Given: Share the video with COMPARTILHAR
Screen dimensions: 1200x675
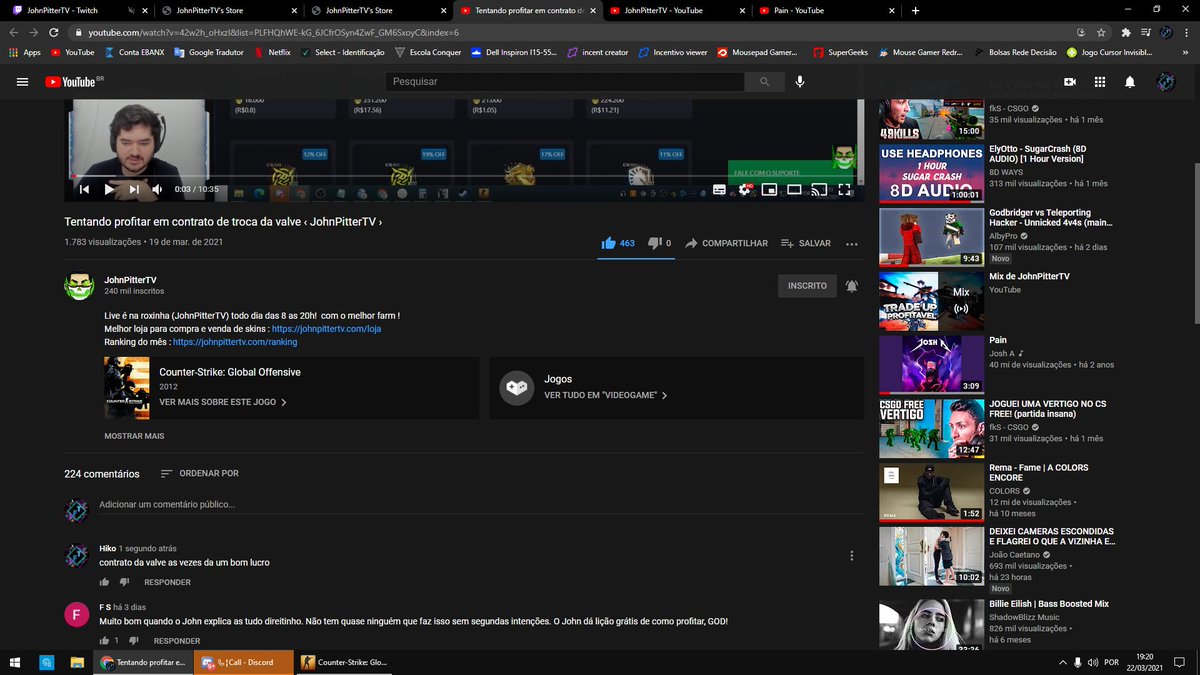Looking at the screenshot, I should [x=726, y=243].
